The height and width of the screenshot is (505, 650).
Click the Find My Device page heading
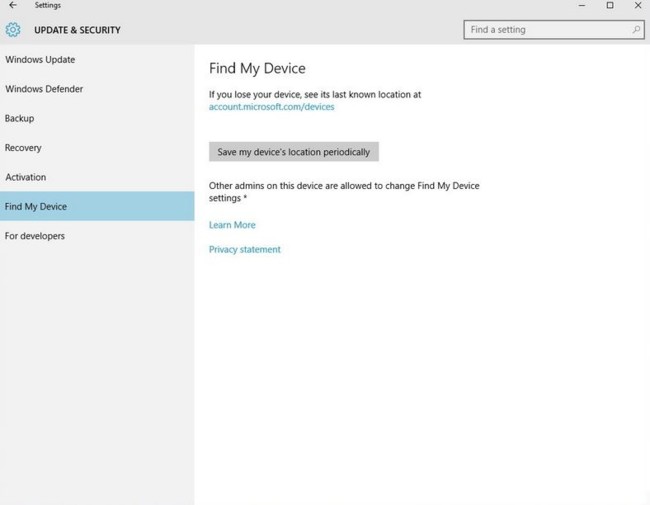[x=257, y=68]
